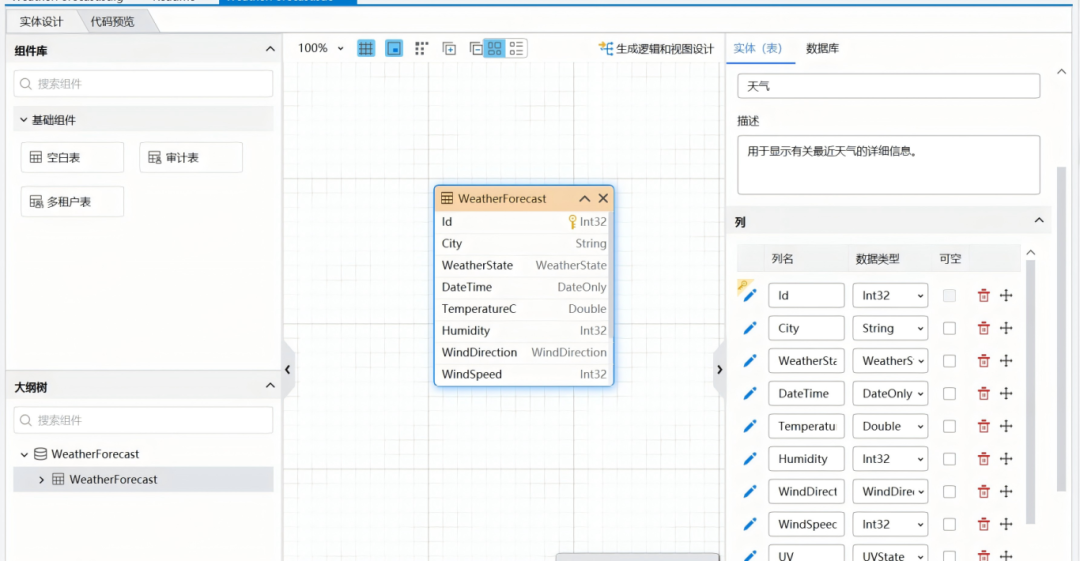Screen dimensions: 1080x561
Task: Click the entity name field 天气
Action: tap(889, 86)
